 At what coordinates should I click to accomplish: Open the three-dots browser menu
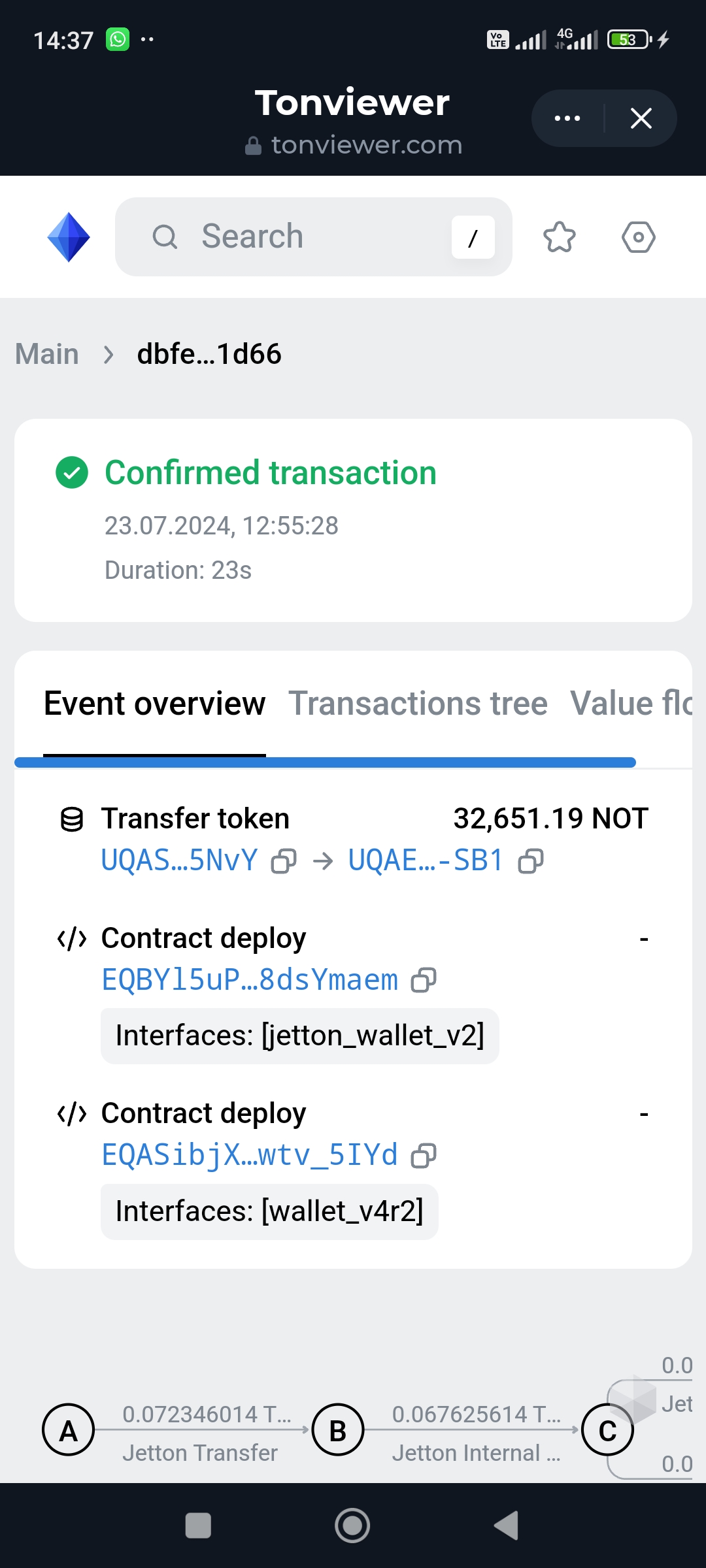[x=567, y=118]
